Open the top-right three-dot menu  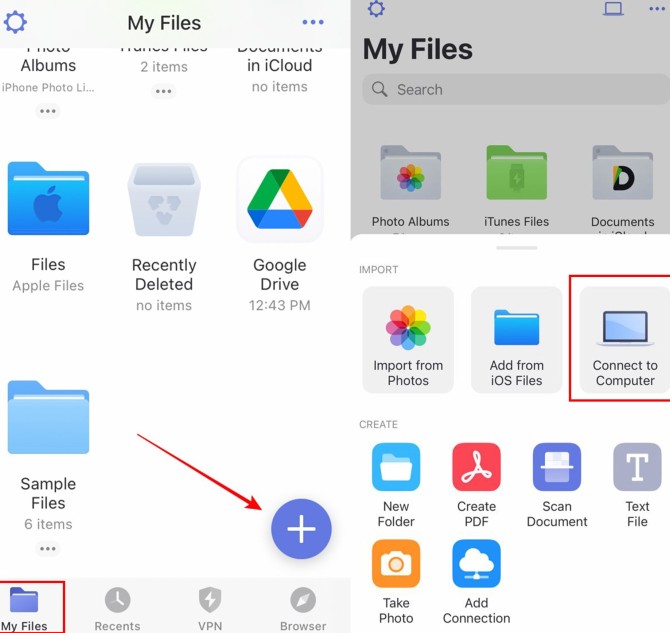(x=313, y=22)
